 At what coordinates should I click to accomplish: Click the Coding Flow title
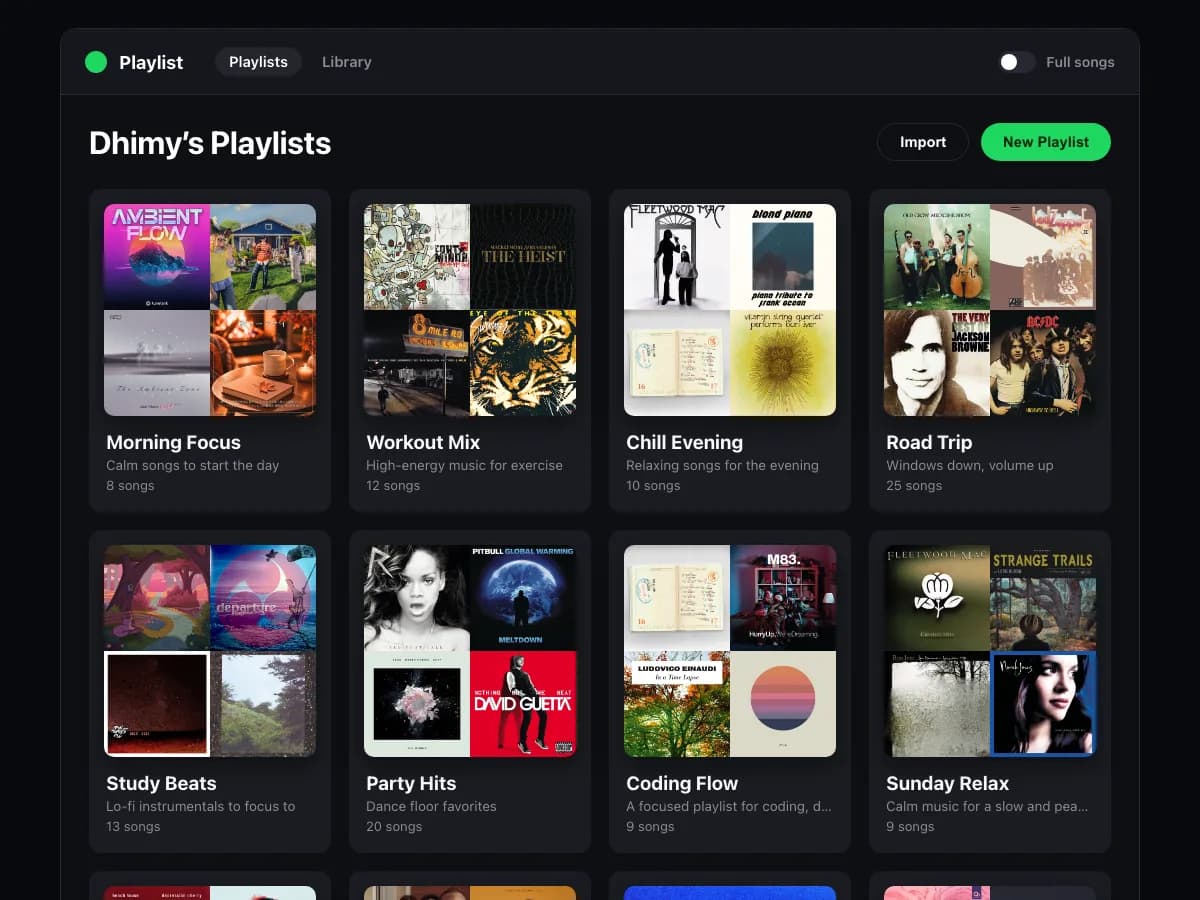[682, 783]
